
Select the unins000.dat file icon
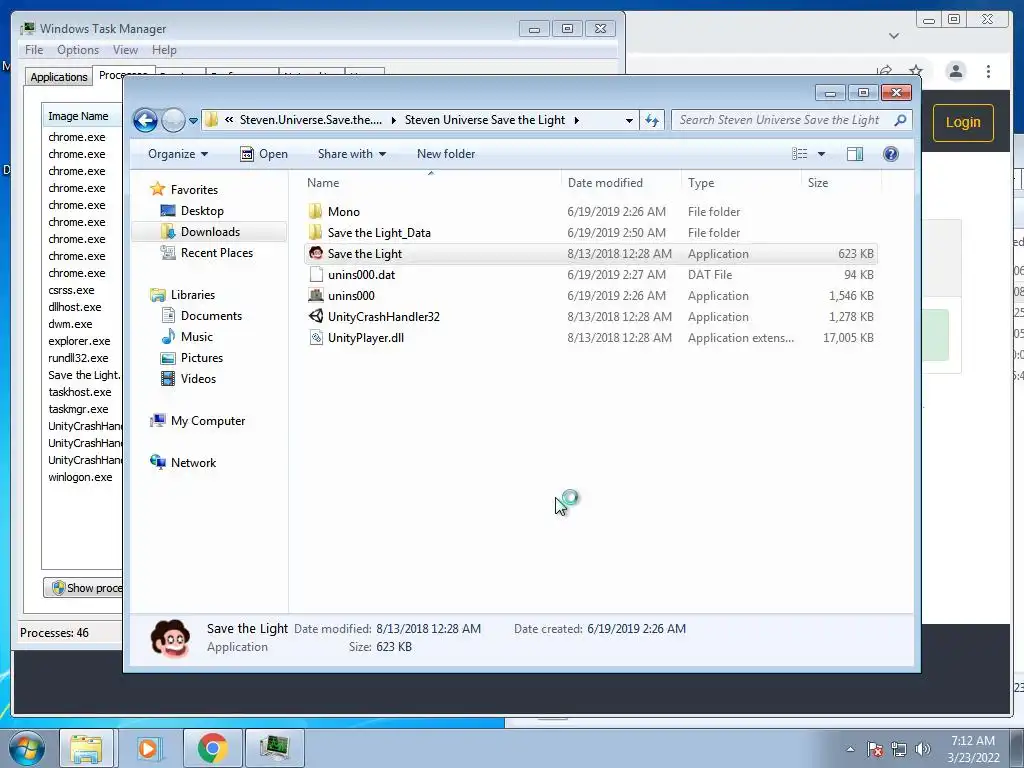[x=316, y=274]
